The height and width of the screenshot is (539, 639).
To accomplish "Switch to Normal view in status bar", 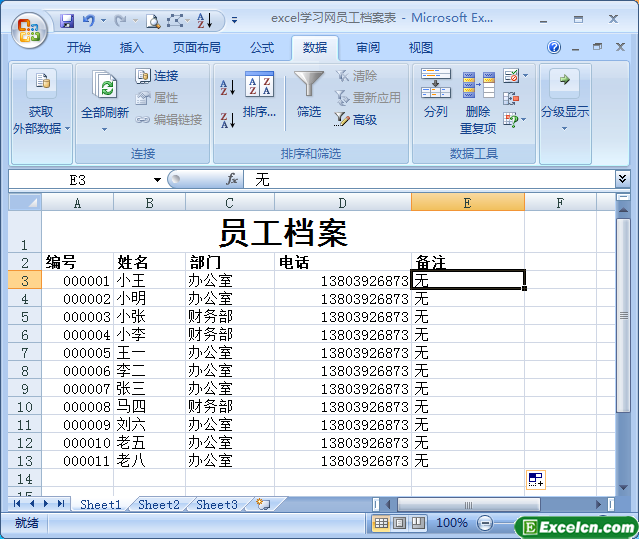I will pos(382,523).
